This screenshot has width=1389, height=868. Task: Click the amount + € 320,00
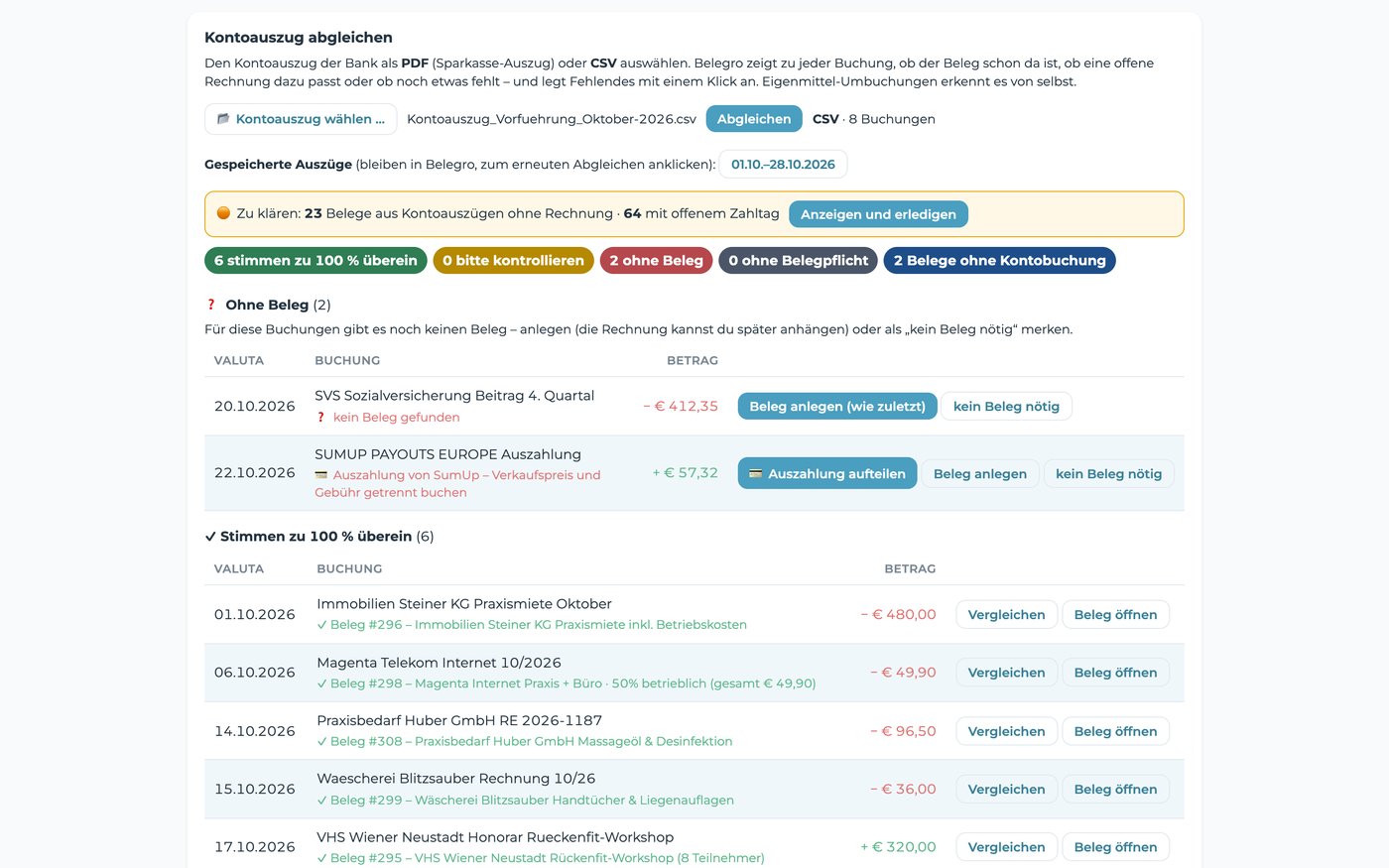(x=898, y=847)
